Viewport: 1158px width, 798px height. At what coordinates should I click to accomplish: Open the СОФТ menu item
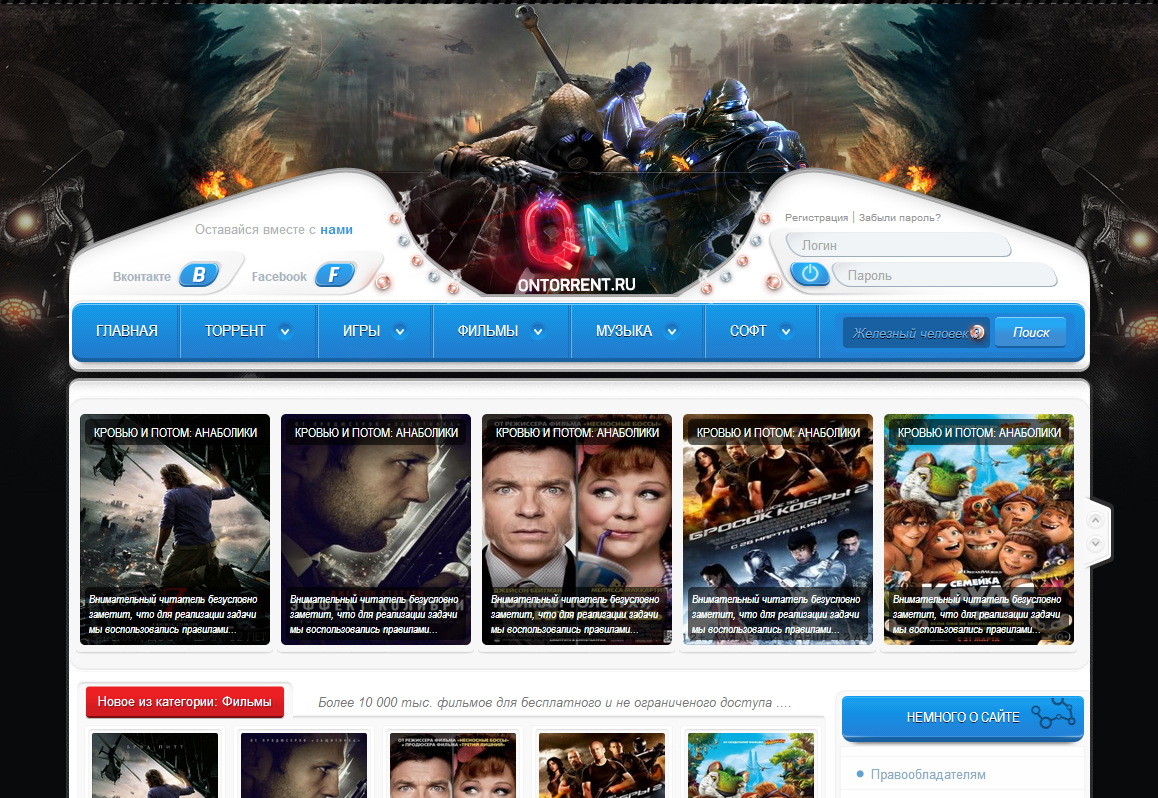[748, 331]
